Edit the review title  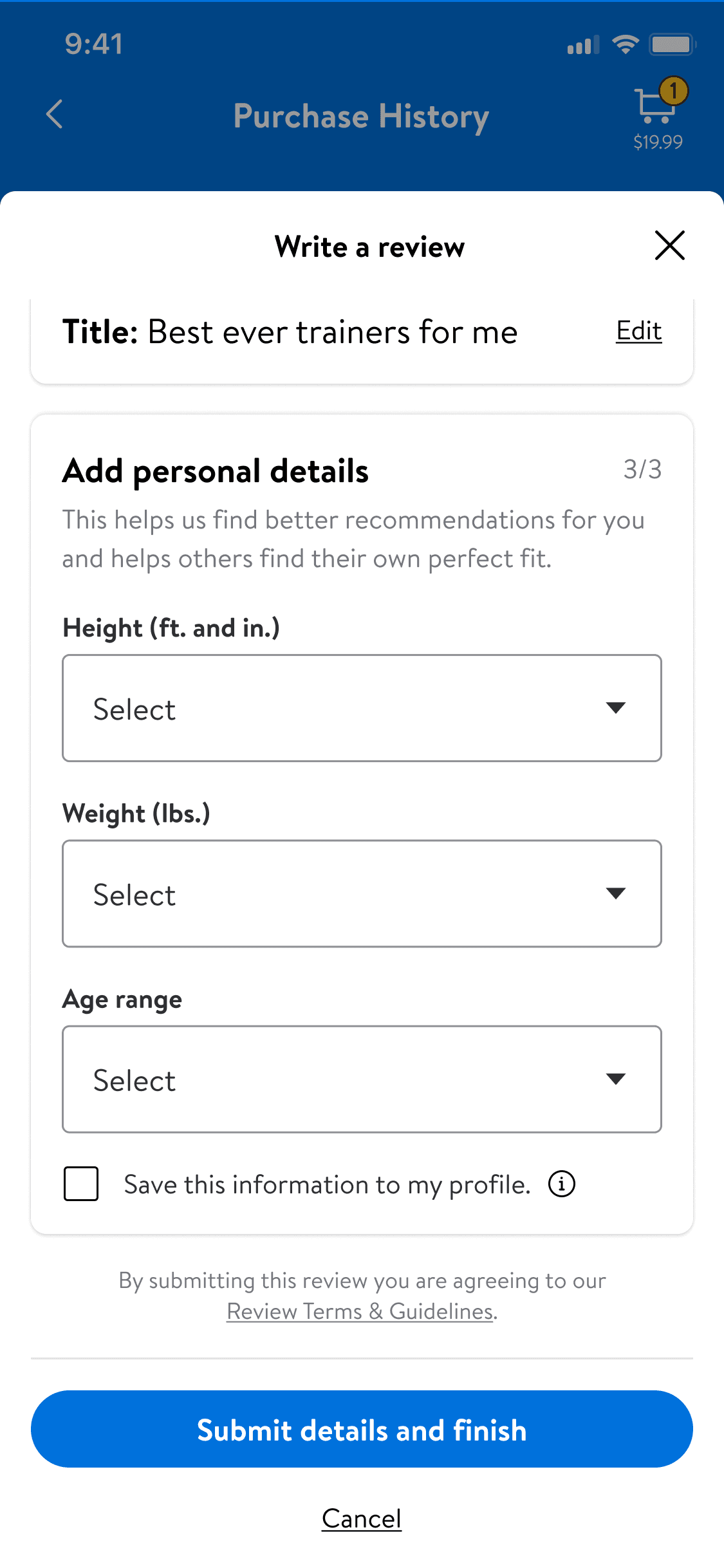click(638, 331)
